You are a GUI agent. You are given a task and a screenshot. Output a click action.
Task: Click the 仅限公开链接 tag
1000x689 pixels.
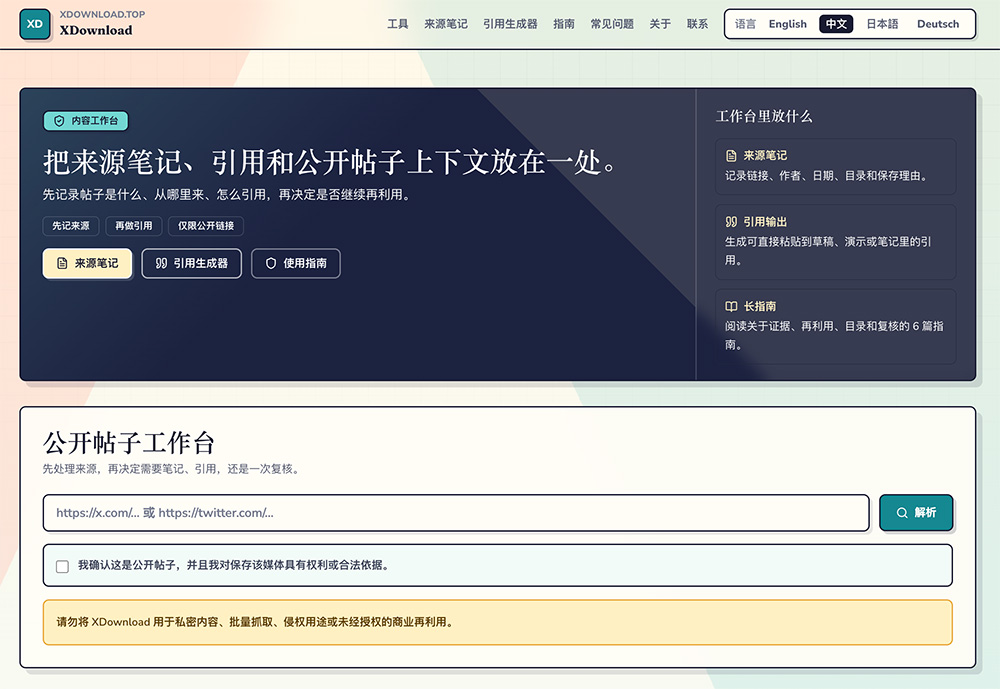click(x=206, y=226)
